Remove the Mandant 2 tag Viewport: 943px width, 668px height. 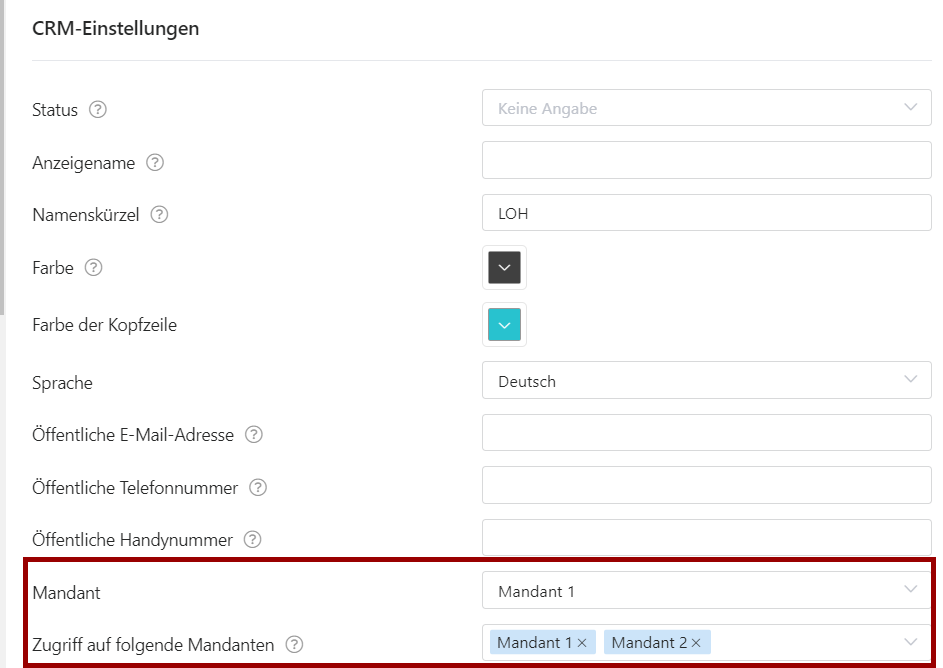(x=696, y=643)
